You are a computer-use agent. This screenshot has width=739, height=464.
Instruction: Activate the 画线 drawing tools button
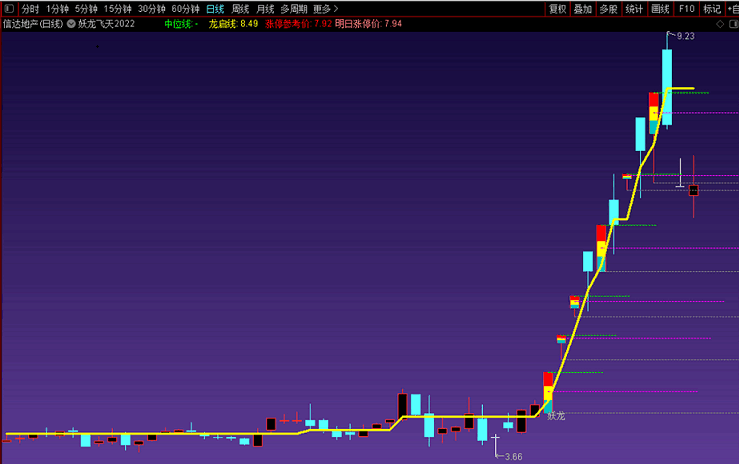point(660,9)
